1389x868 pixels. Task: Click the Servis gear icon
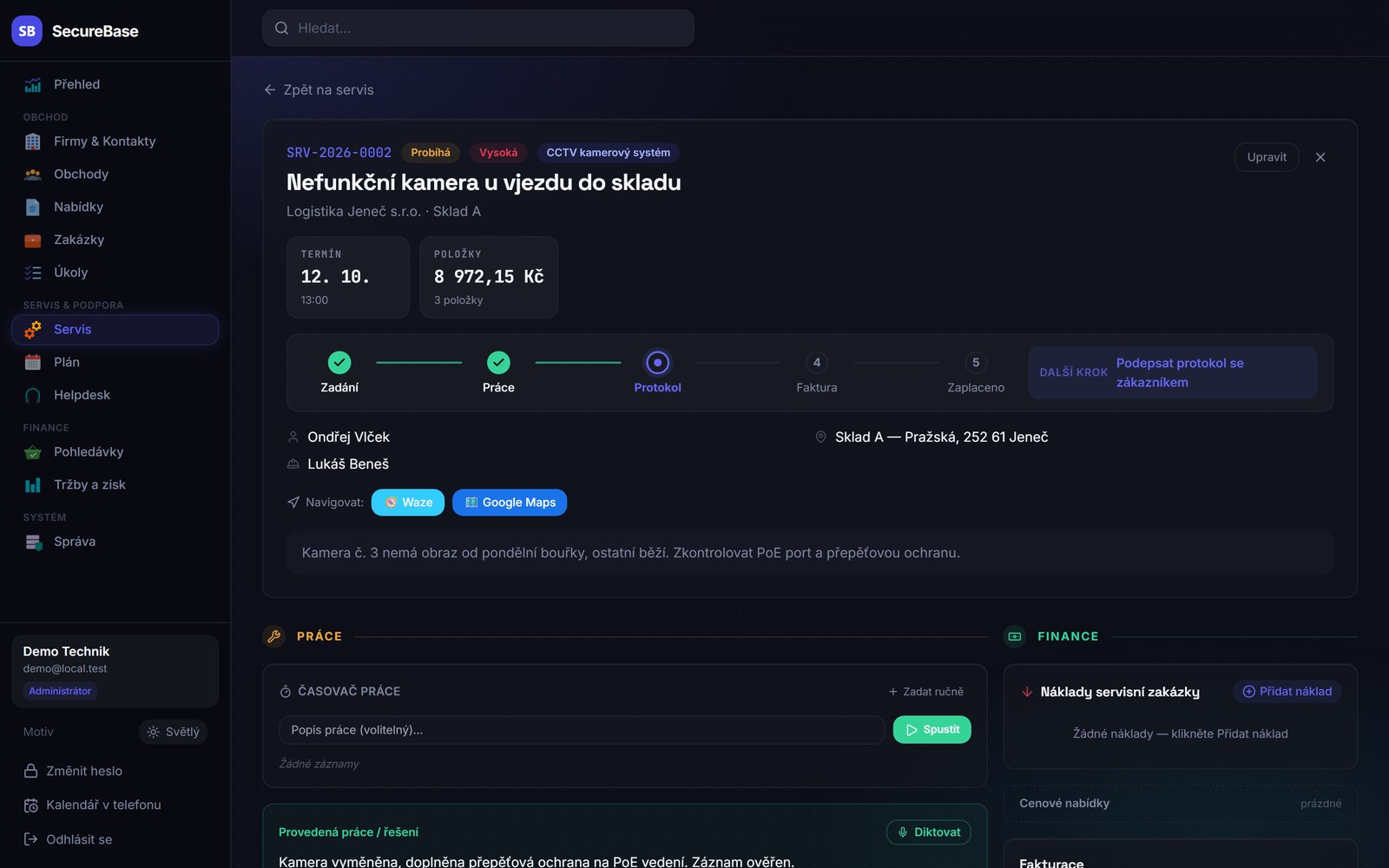coord(33,330)
